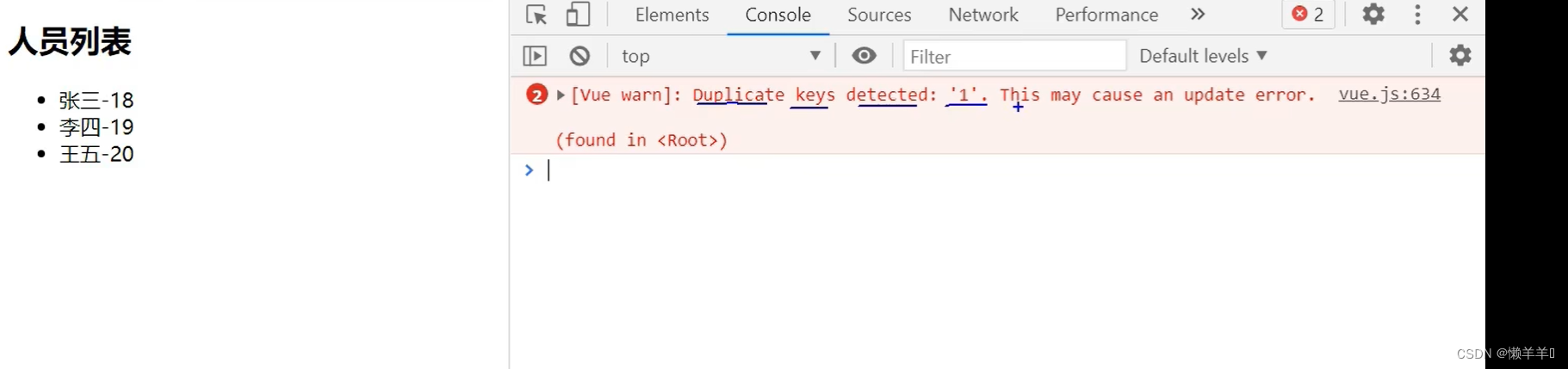Open the top JavaScript context dropdown
Screen dimensions: 1568x369
(x=720, y=56)
